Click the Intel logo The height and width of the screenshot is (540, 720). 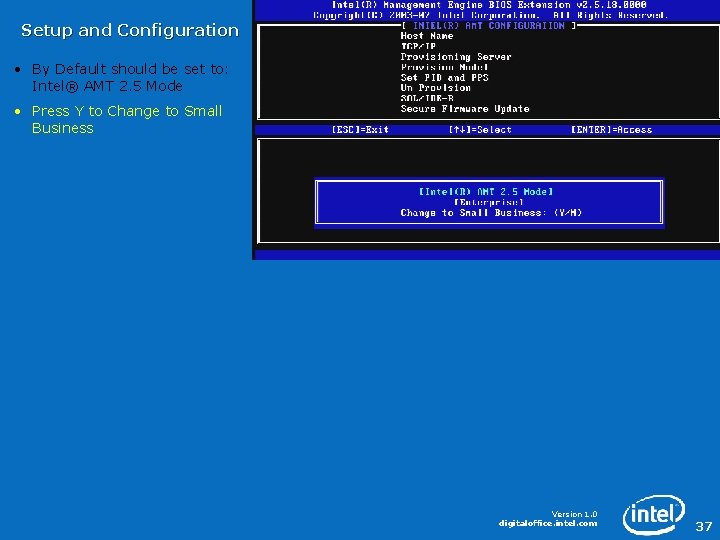653,514
